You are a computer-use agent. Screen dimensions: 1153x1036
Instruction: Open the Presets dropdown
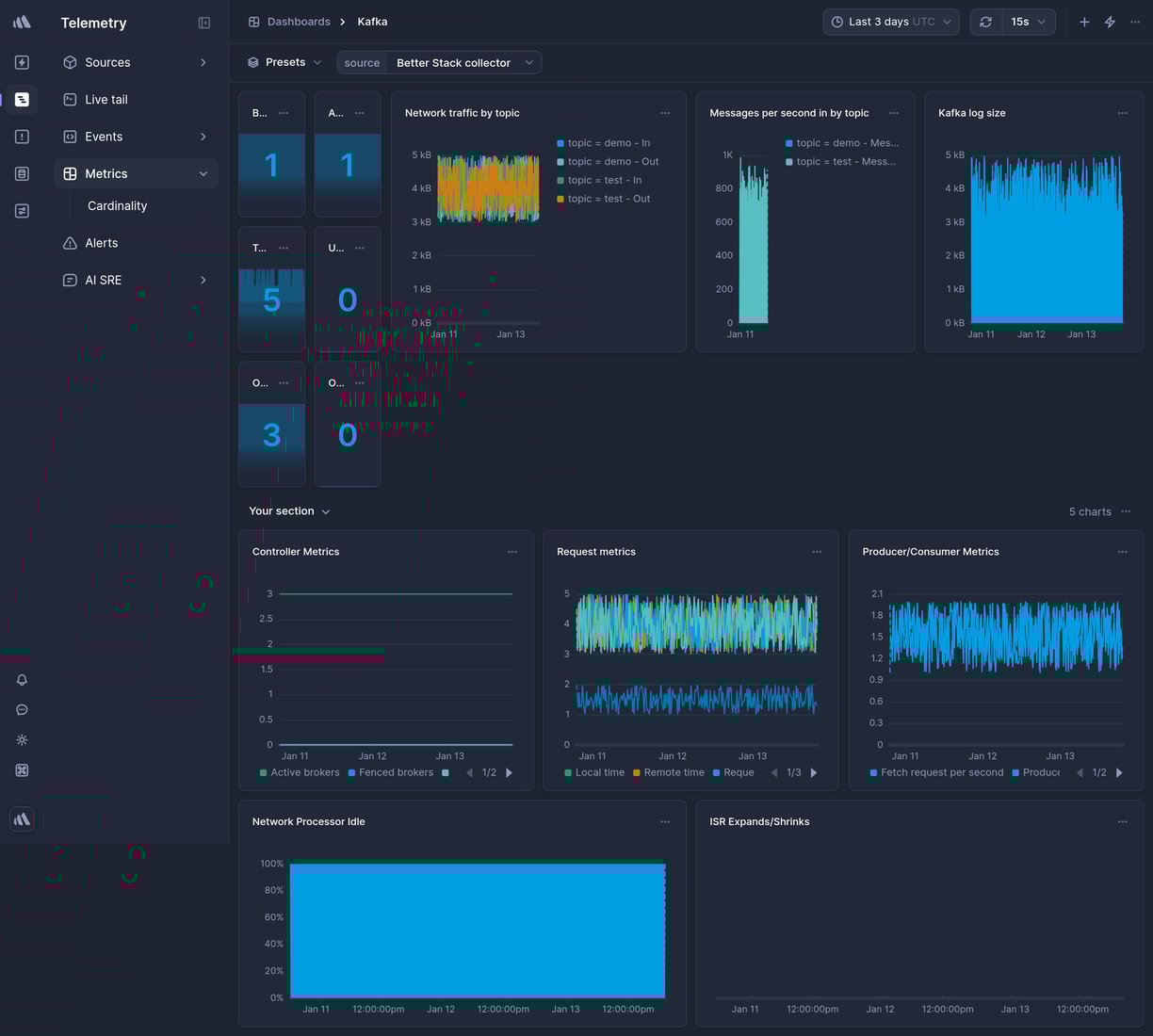coord(284,62)
